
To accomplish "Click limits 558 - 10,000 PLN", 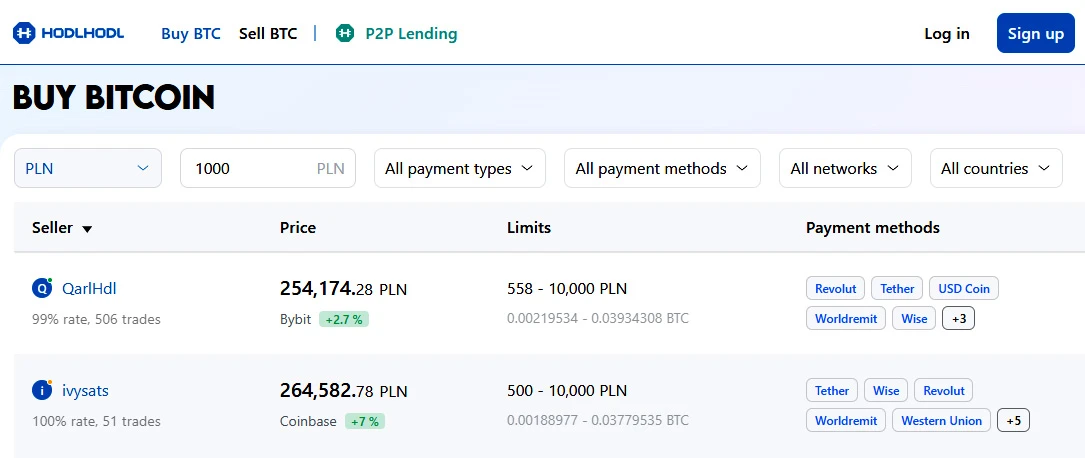I will point(567,288).
